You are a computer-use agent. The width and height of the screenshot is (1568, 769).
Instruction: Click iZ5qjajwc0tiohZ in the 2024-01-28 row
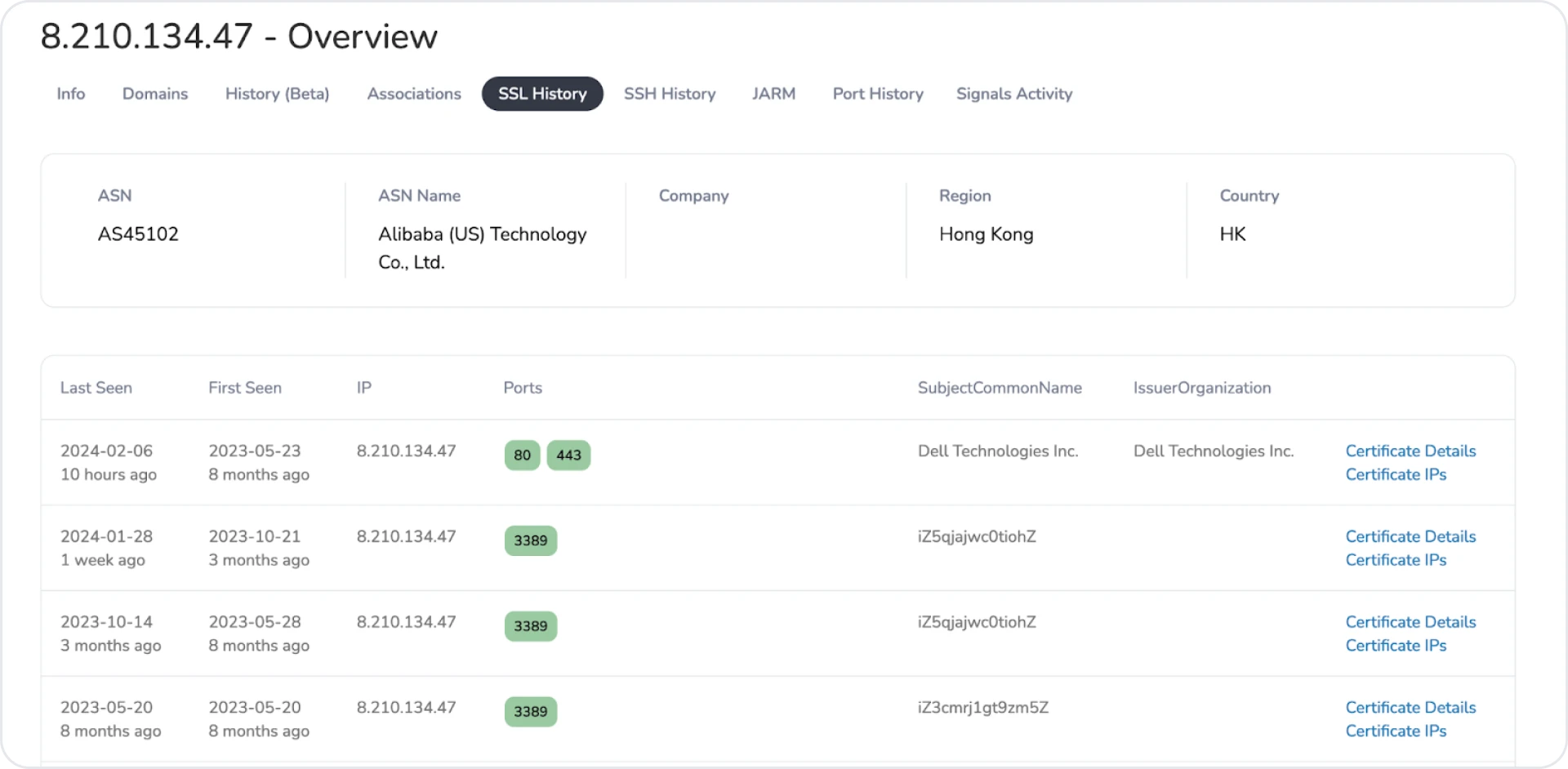pos(977,536)
